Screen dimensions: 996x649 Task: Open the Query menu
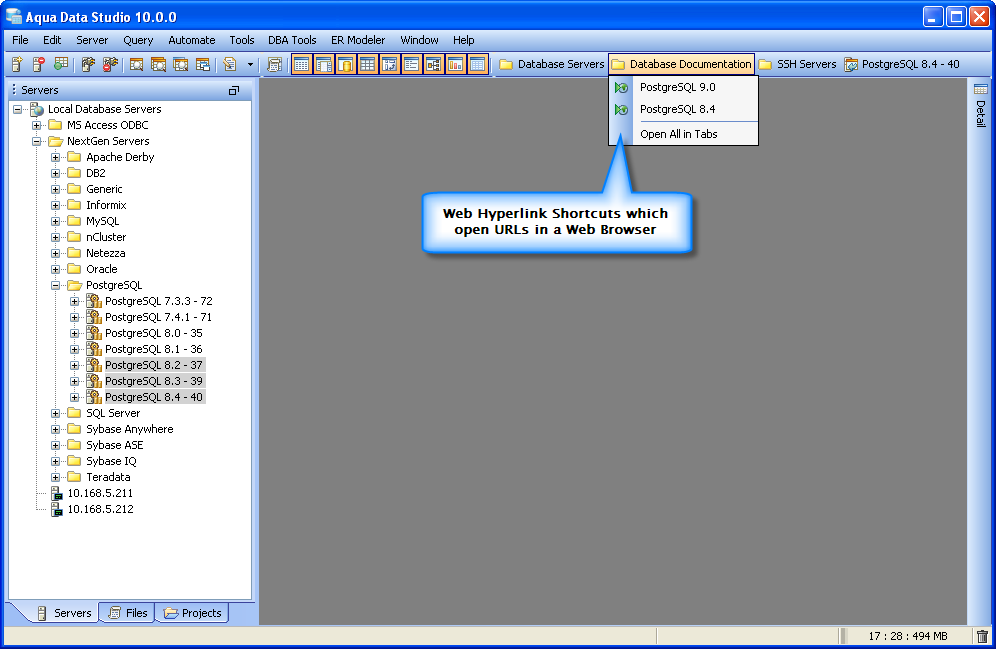click(138, 40)
